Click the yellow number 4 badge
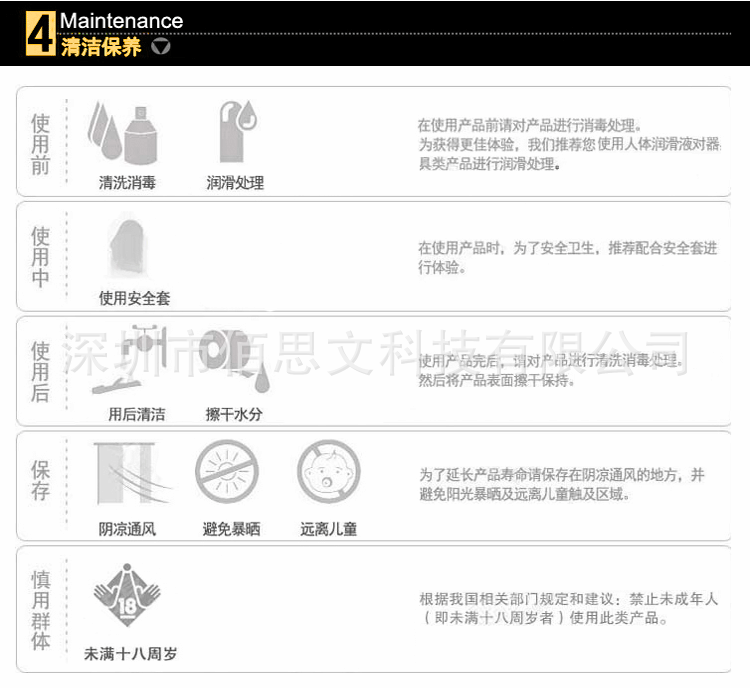The image size is (750, 688). click(x=41, y=33)
